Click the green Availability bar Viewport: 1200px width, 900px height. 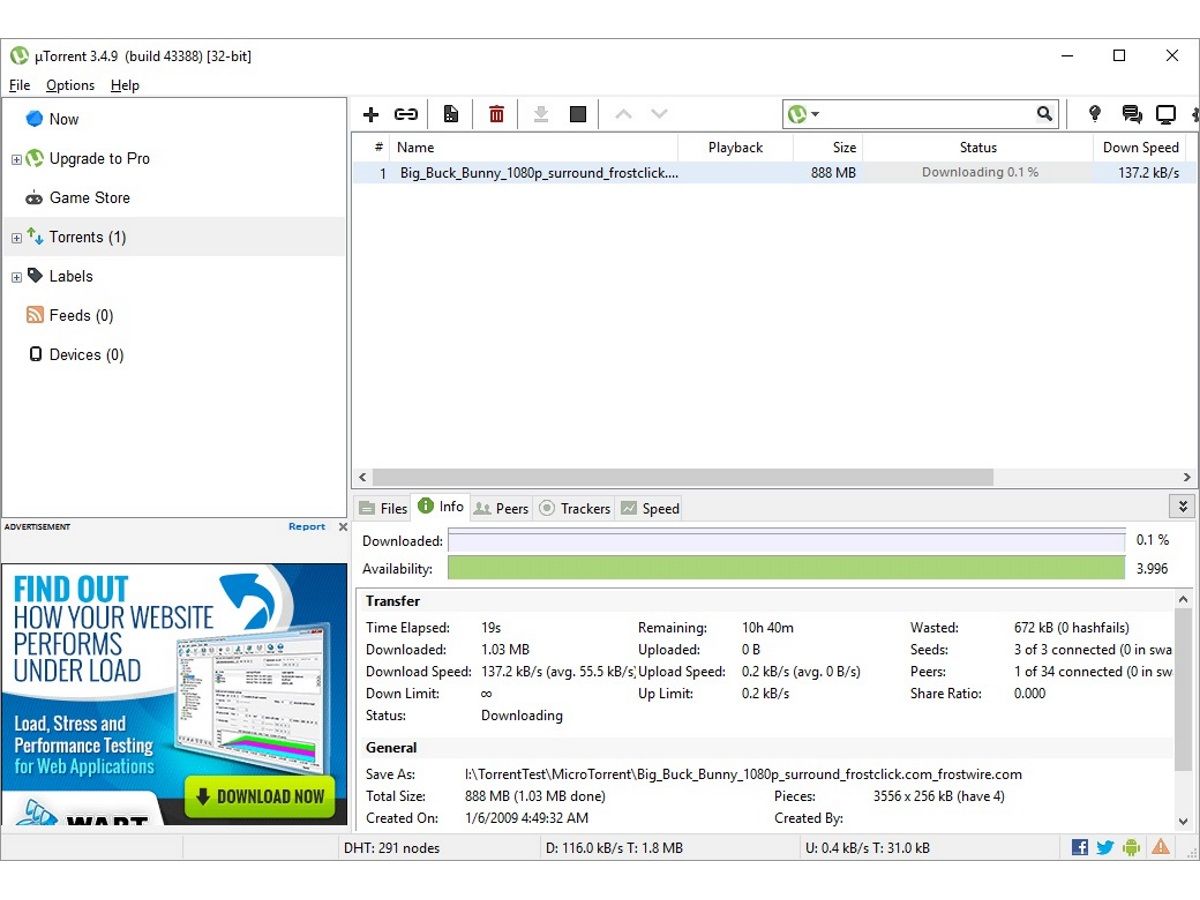787,568
